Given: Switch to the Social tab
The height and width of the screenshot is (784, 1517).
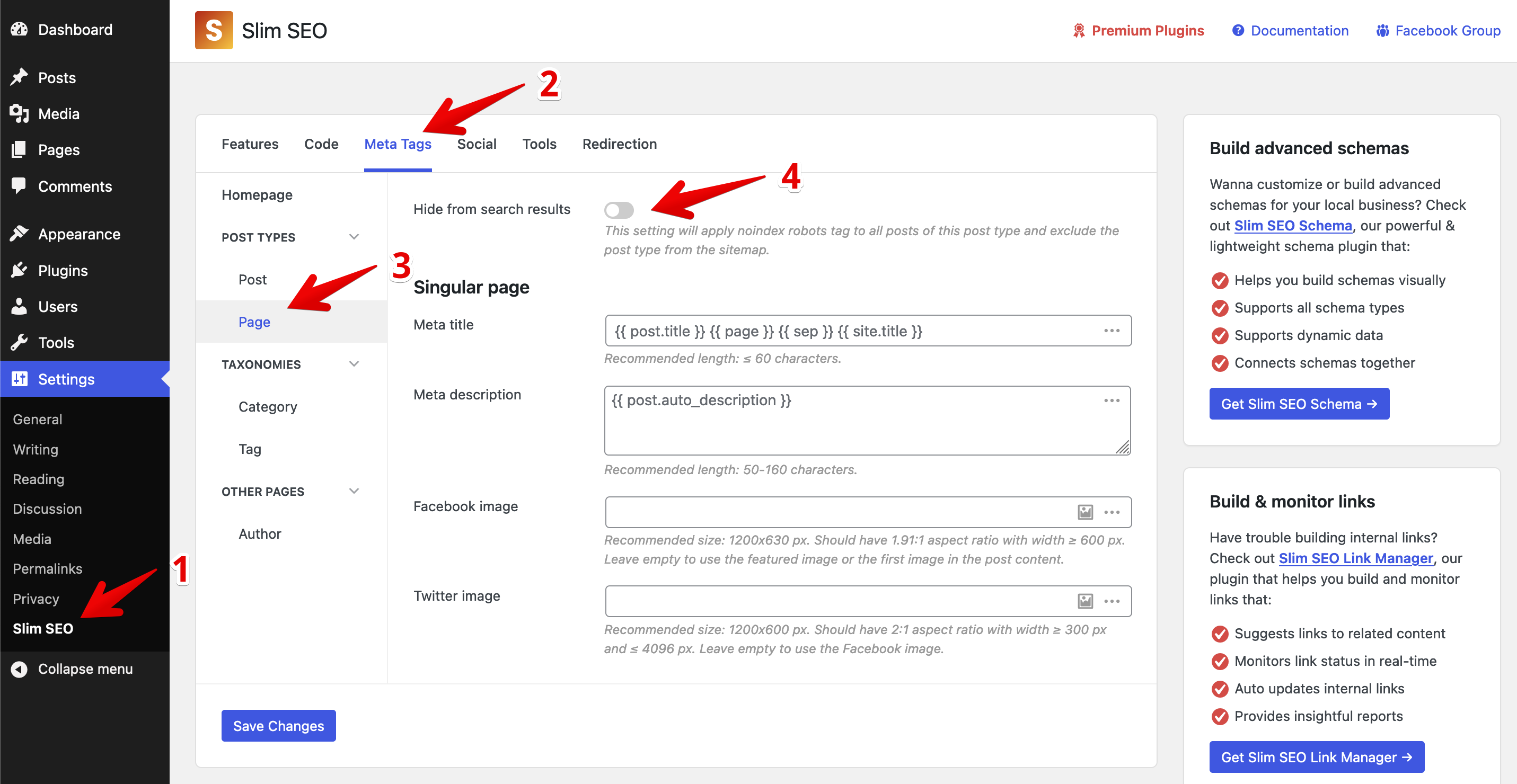Looking at the screenshot, I should tap(477, 144).
